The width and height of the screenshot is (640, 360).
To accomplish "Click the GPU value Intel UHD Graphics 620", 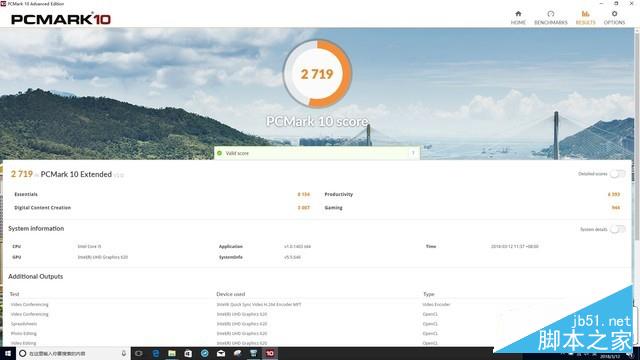I will point(103,257).
